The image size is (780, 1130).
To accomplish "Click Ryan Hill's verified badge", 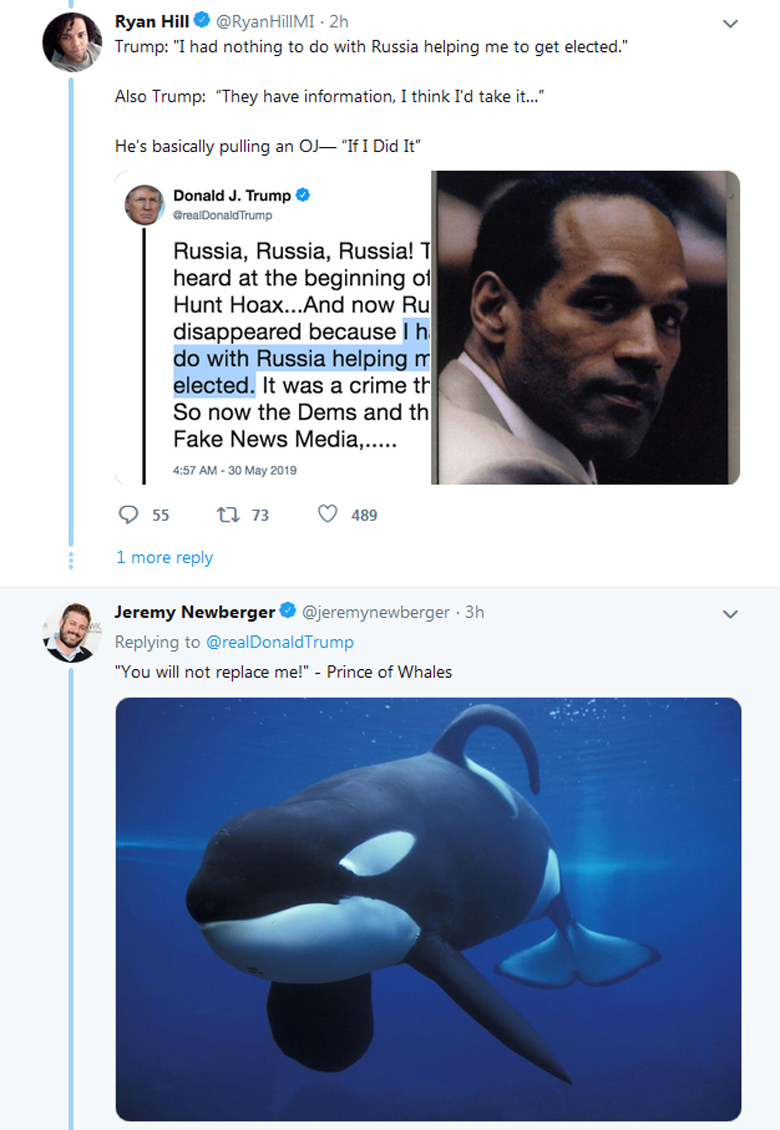I will (x=200, y=21).
